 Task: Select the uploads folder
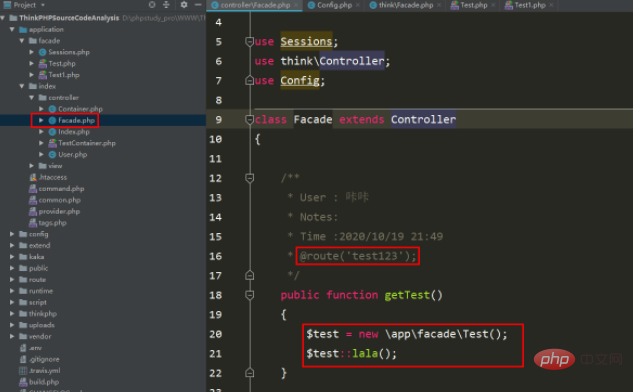(x=42, y=325)
